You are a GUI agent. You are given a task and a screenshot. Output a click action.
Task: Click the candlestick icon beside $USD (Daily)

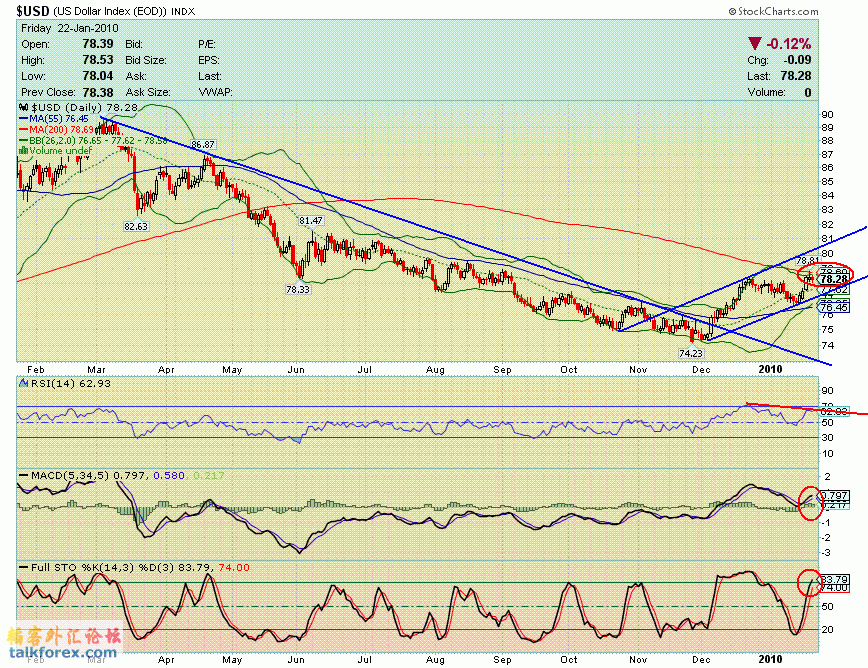click(23, 107)
